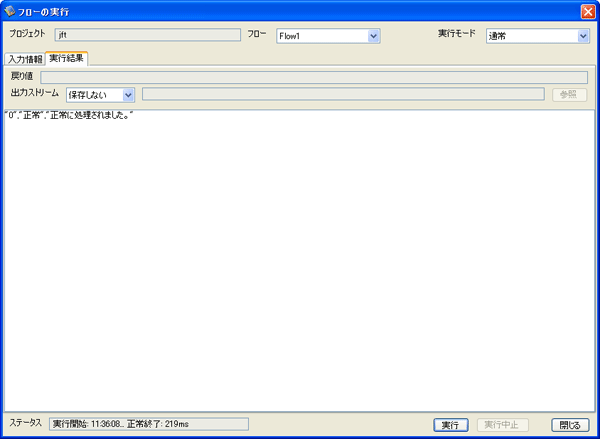The image size is (600, 439).
Task: Click the 出力ストリーム label
Action: pyautogui.click(x=34, y=93)
